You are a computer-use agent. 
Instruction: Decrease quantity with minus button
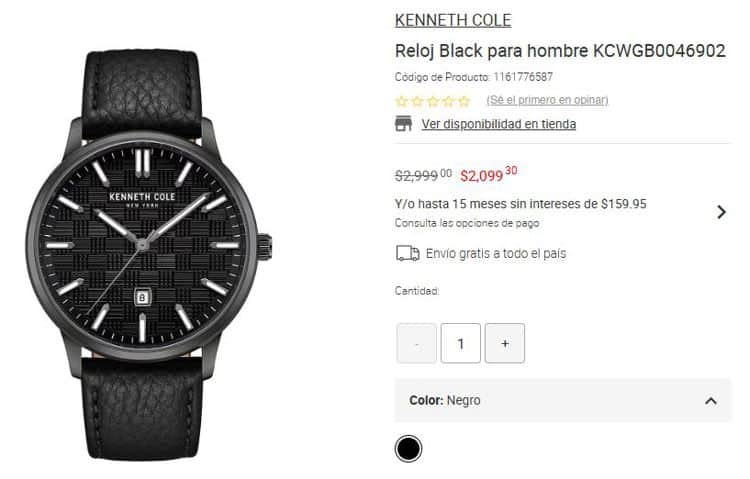click(417, 343)
